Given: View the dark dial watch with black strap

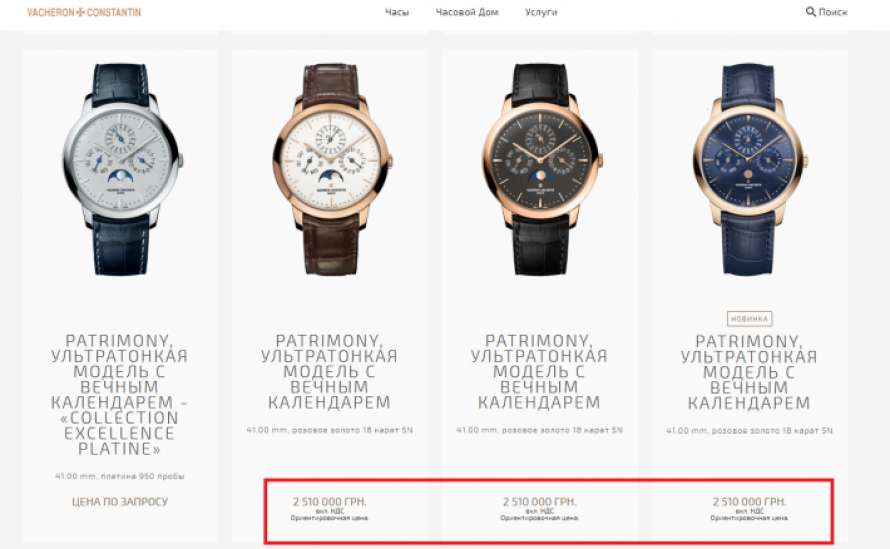Looking at the screenshot, I should tap(541, 169).
